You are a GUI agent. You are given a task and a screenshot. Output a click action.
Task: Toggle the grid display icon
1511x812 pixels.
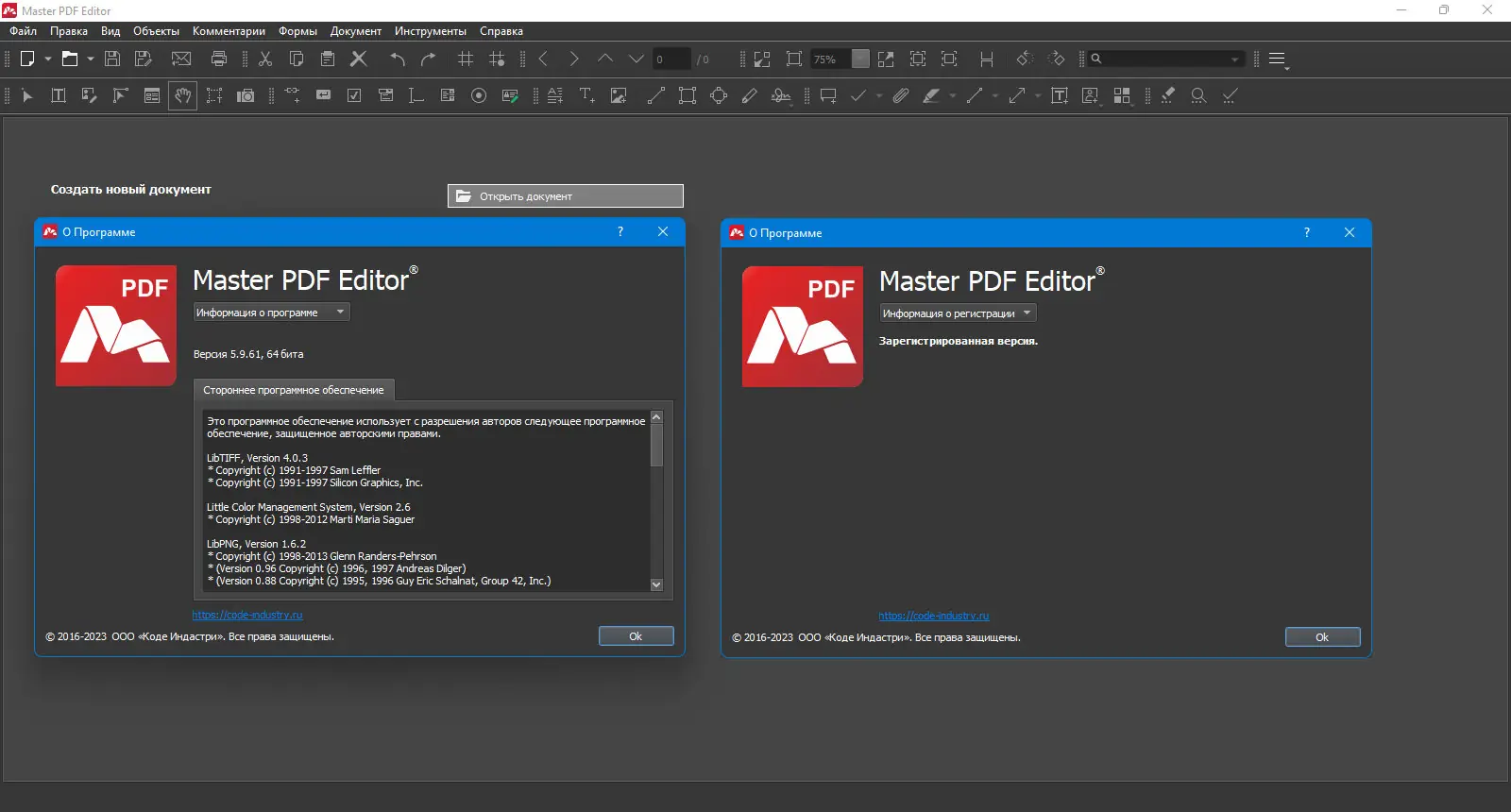coord(466,59)
